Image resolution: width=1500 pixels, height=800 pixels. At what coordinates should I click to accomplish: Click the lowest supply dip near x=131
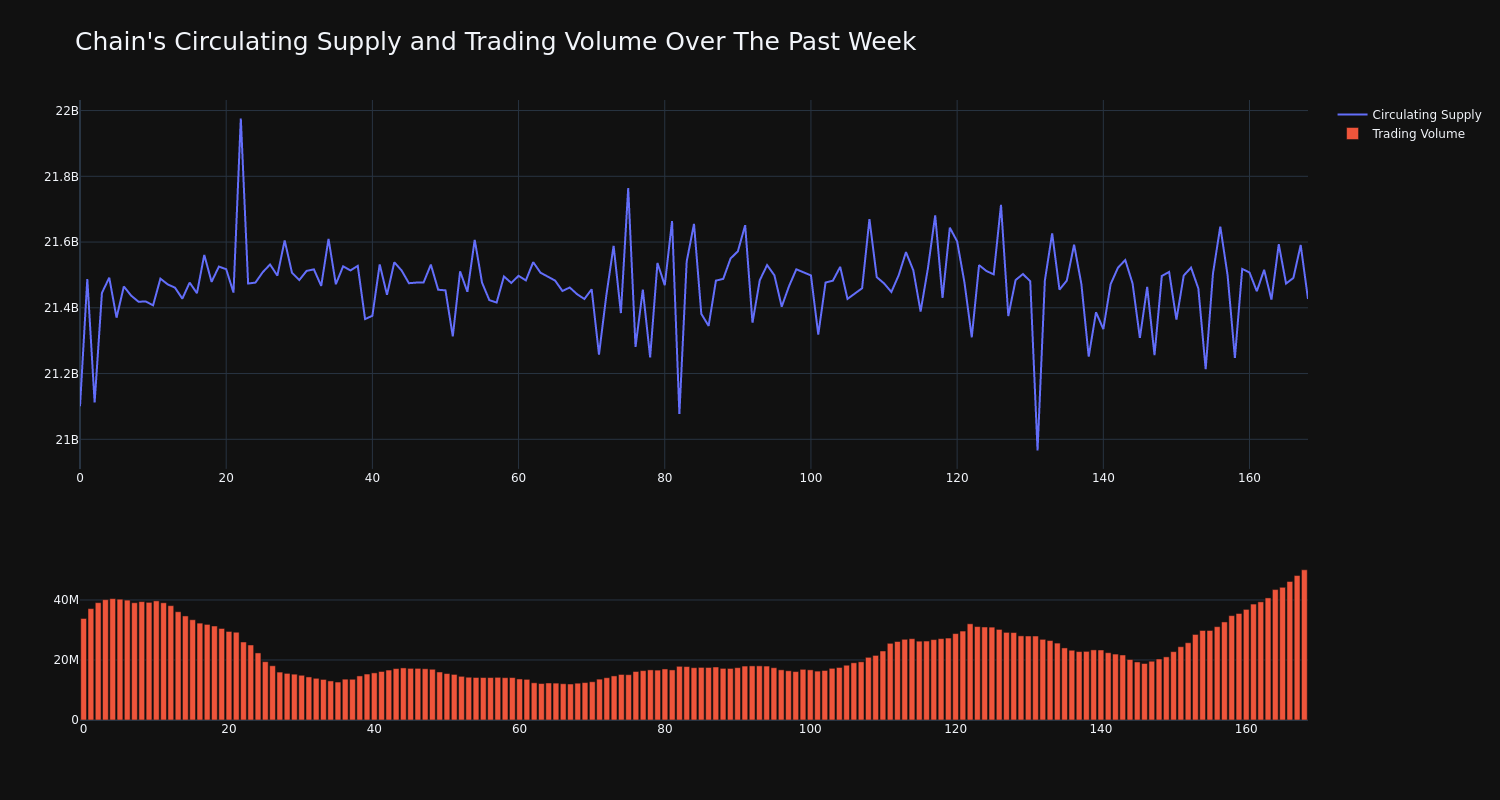(x=1037, y=450)
